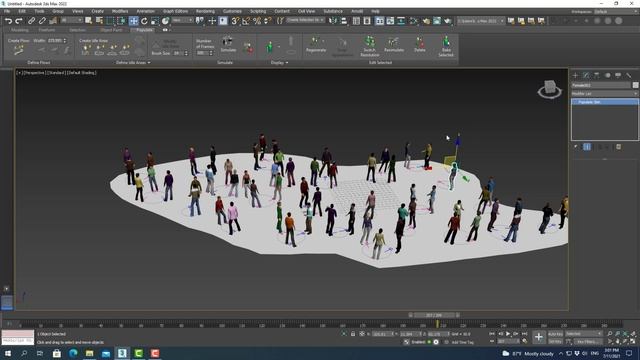Screen dimensions: 640x360
Task: Click the Delete populate icon
Action: [420, 44]
